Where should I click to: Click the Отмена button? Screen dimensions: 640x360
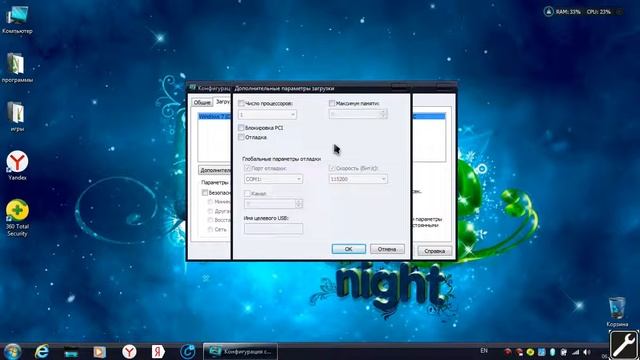(387, 249)
